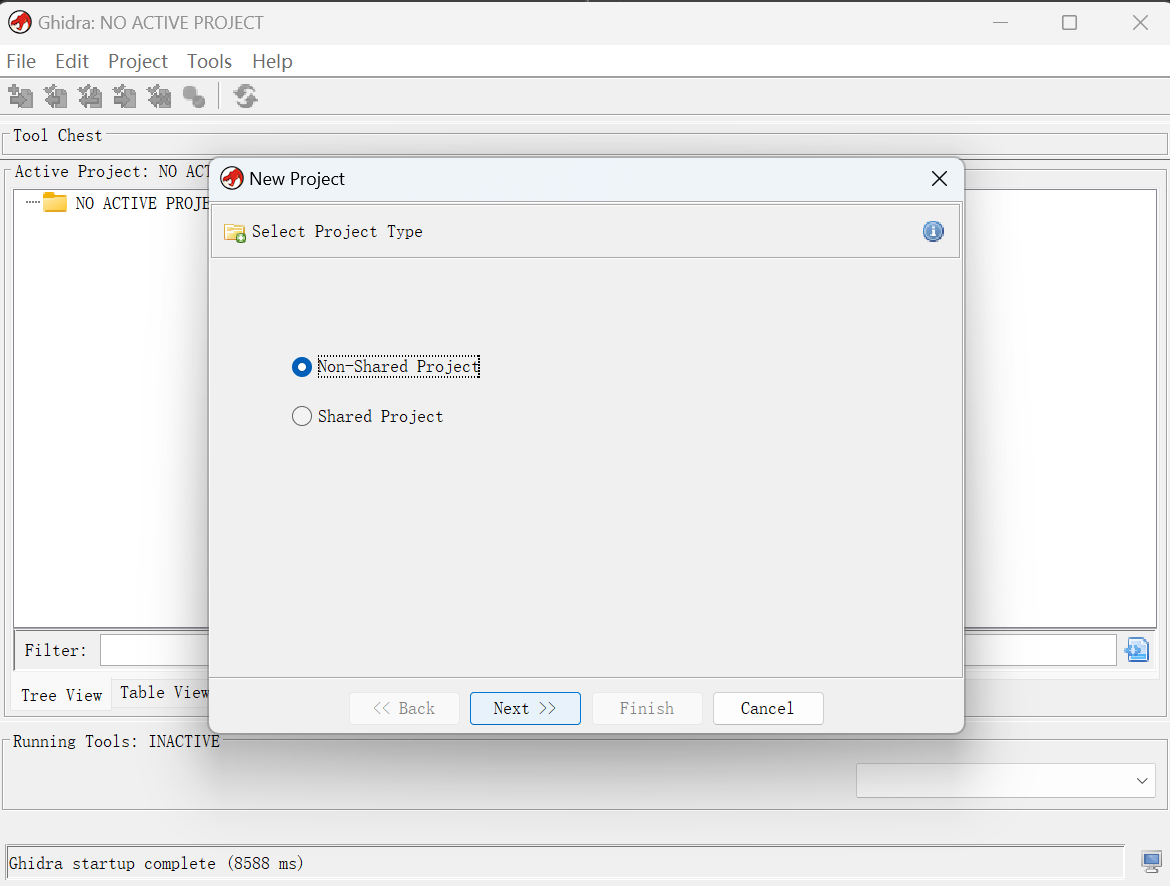This screenshot has height=886, width=1170.
Task: Click the Finish button
Action: click(x=647, y=708)
